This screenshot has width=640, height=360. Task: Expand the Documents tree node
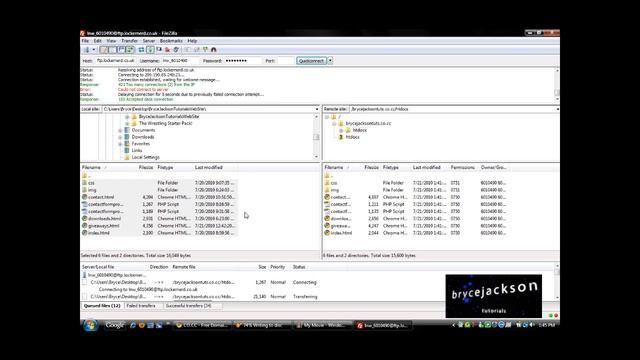tap(120, 130)
